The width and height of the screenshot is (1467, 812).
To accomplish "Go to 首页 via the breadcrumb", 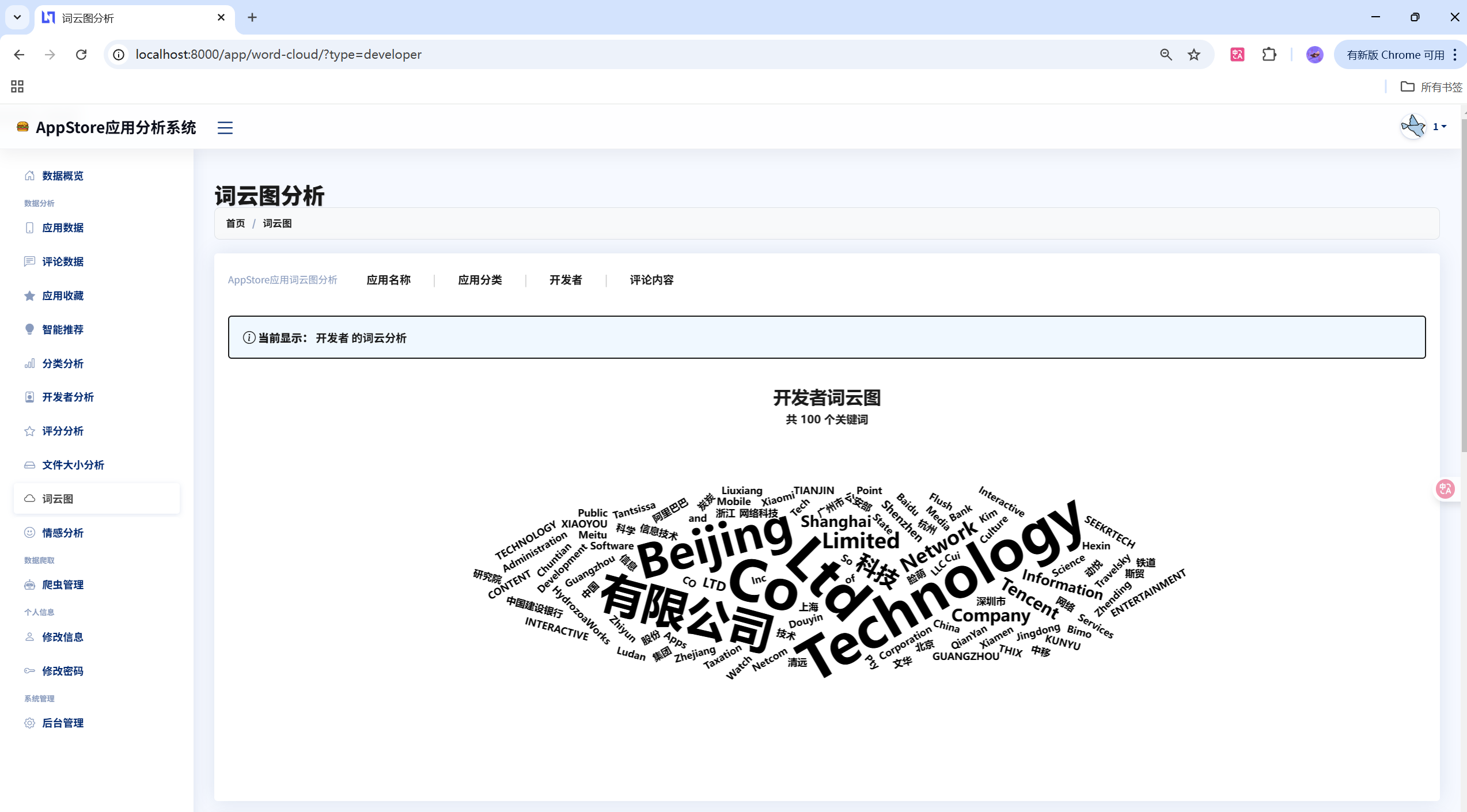I will click(x=236, y=223).
